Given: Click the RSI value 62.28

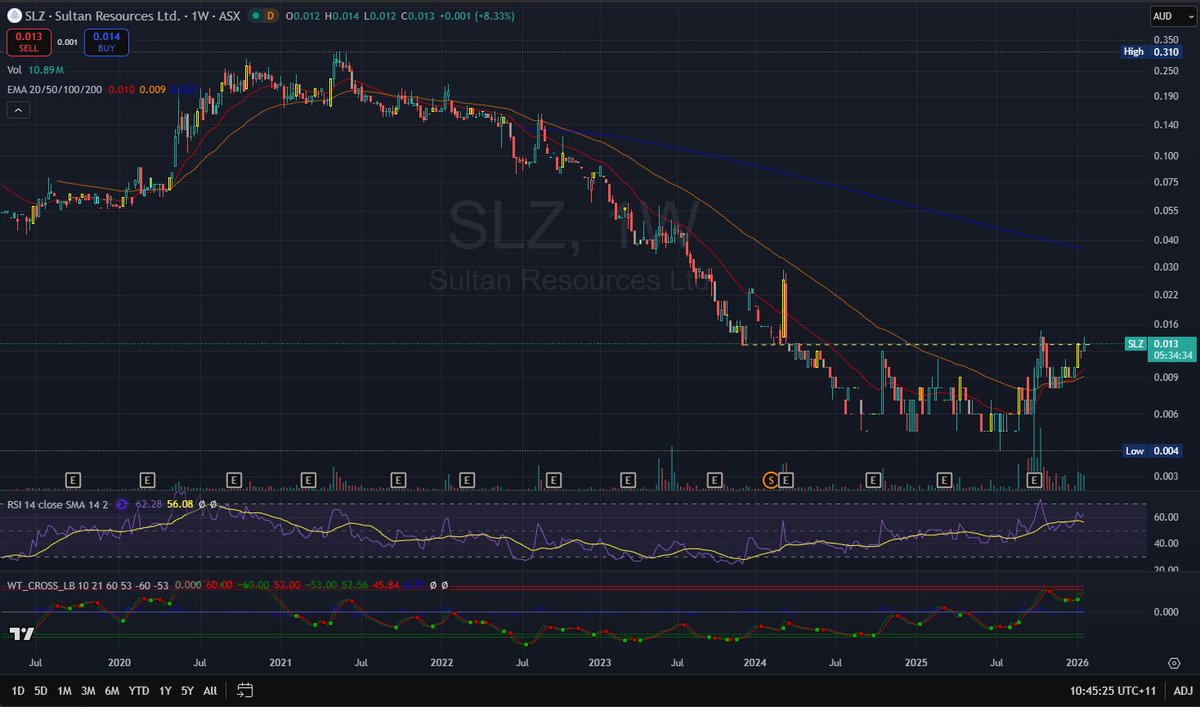Looking at the screenshot, I should pos(148,505).
